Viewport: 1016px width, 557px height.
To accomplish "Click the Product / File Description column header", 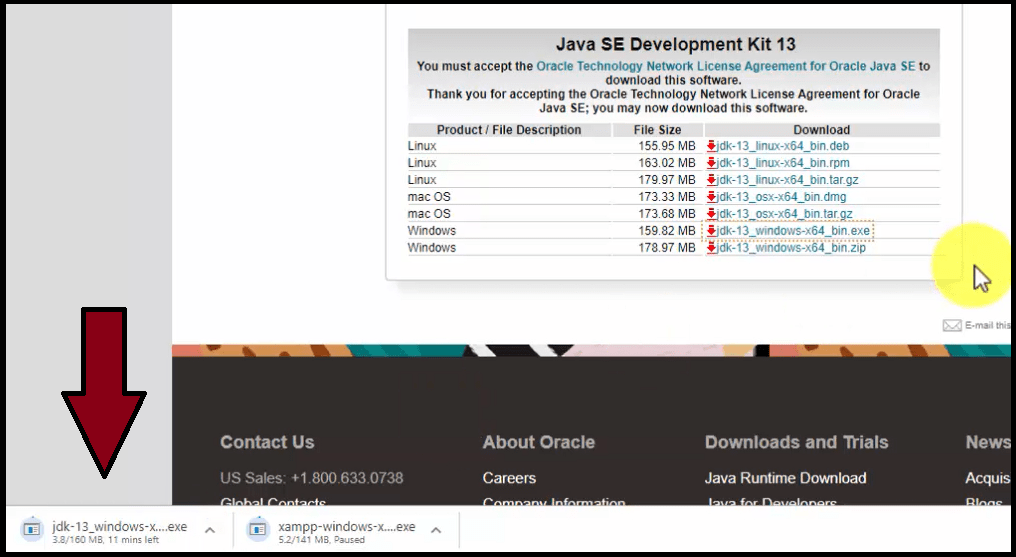I will [509, 130].
